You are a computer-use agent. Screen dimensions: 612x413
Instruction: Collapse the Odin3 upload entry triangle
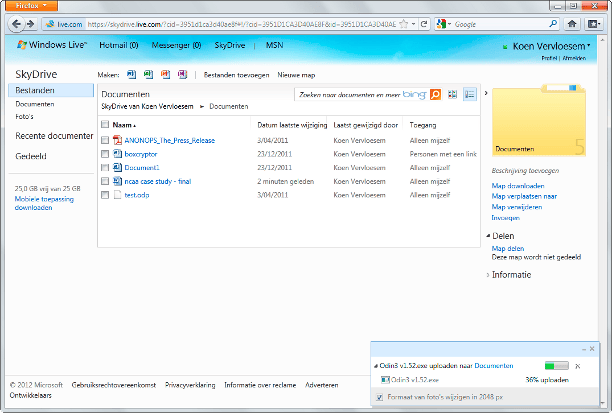point(376,366)
